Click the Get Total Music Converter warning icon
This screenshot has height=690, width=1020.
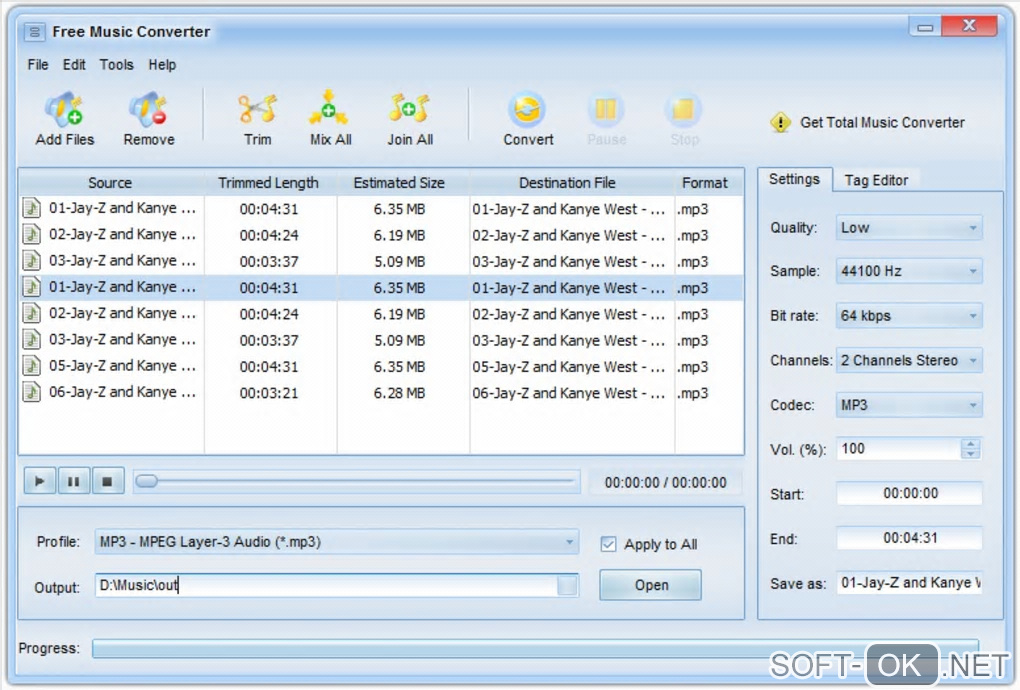click(780, 123)
